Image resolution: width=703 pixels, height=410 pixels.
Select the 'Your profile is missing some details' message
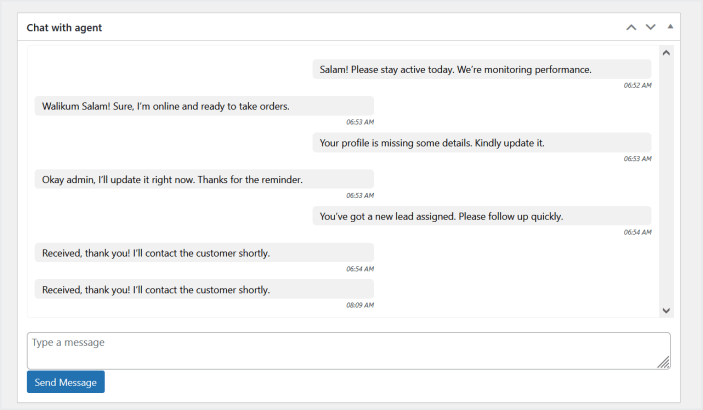482,143
